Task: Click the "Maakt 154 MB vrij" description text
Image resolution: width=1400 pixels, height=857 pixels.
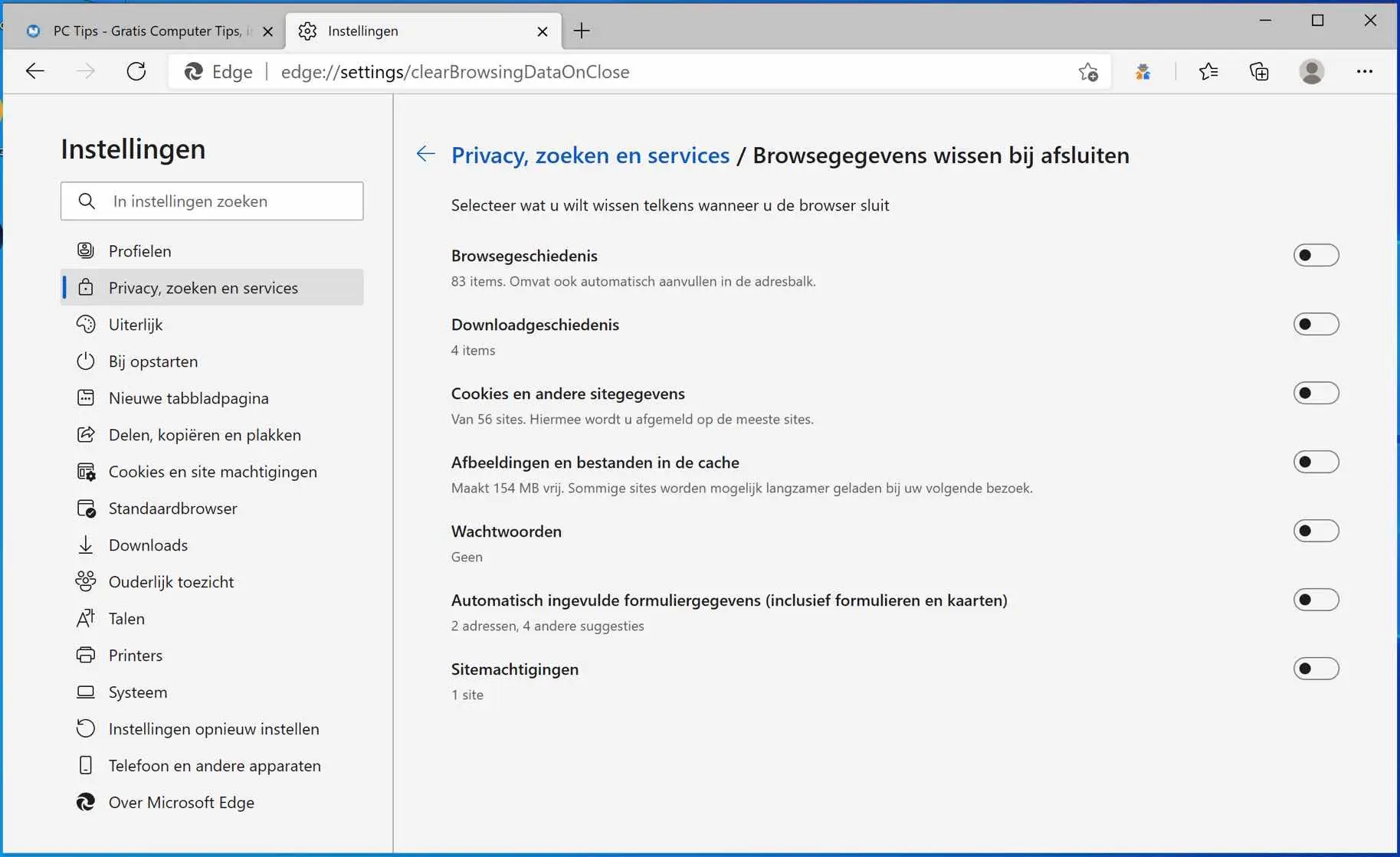Action: (742, 488)
